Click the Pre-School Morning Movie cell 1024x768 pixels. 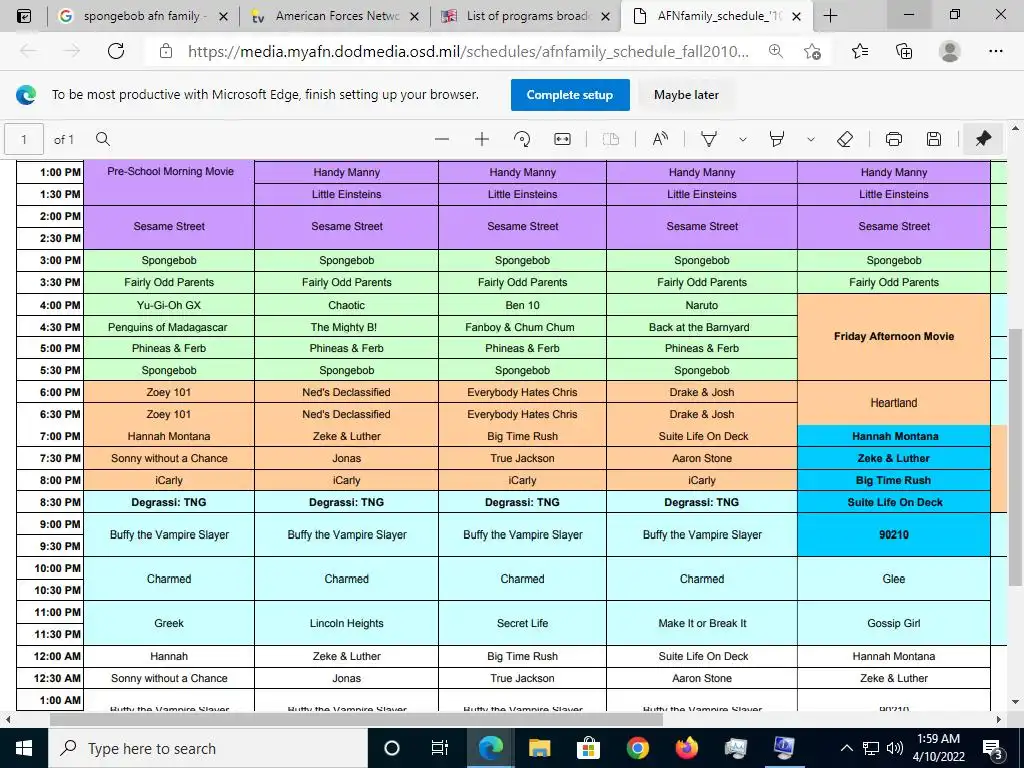click(x=169, y=182)
